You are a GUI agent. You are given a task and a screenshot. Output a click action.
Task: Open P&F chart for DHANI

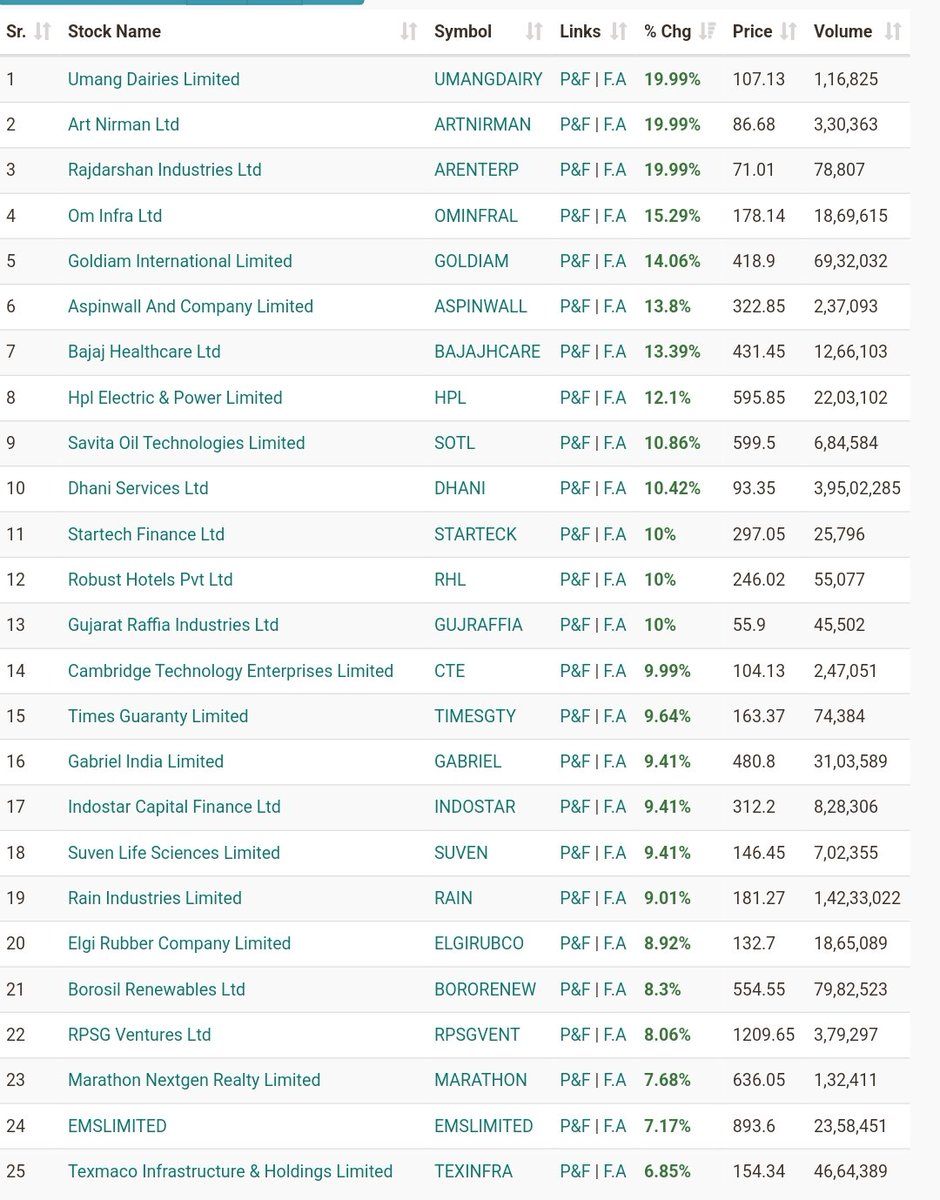click(575, 489)
